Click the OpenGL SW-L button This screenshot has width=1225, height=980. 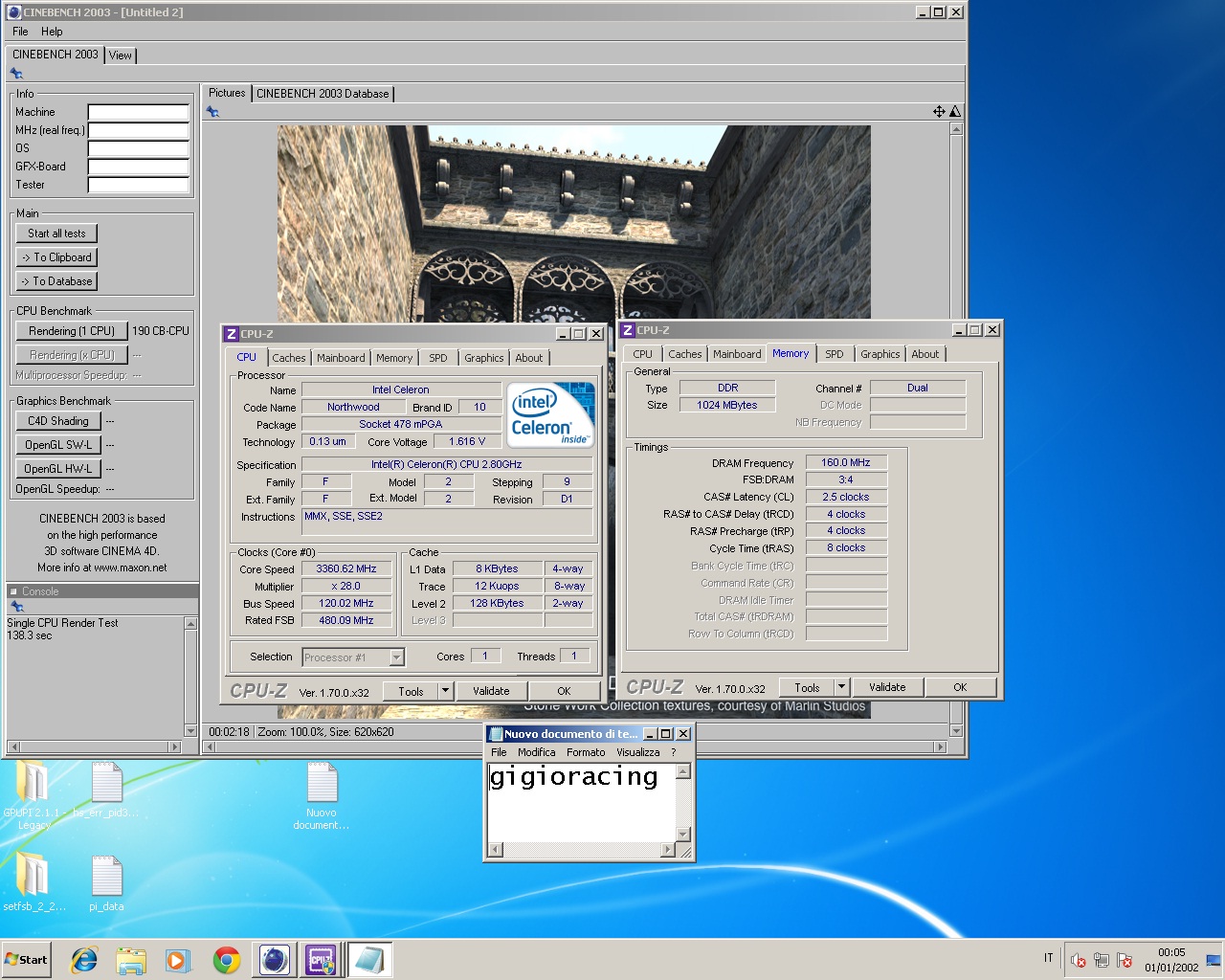58,445
